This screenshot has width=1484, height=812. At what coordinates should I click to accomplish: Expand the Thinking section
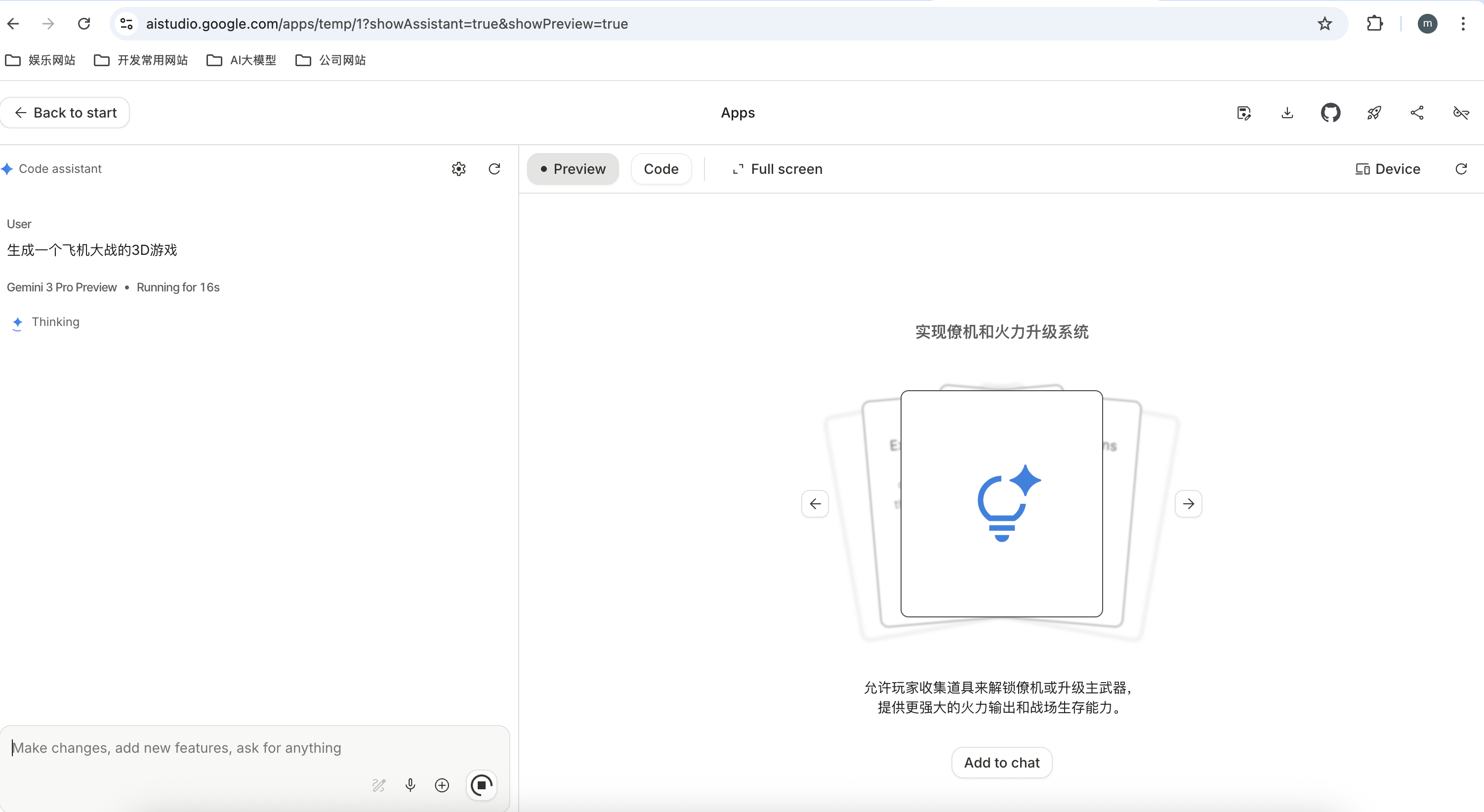click(55, 322)
